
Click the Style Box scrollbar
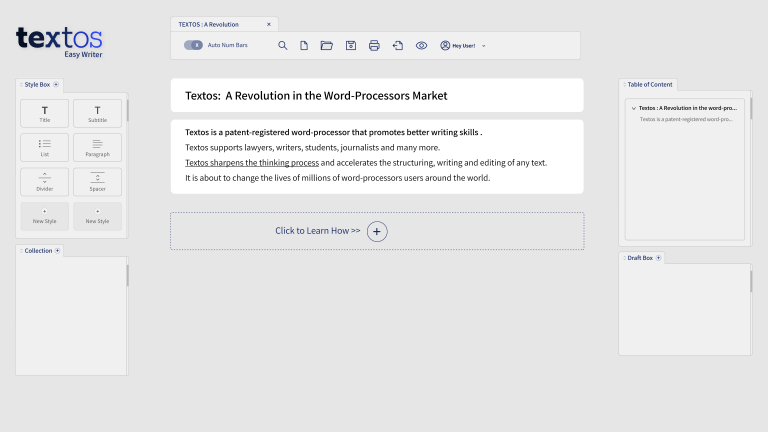[127, 111]
